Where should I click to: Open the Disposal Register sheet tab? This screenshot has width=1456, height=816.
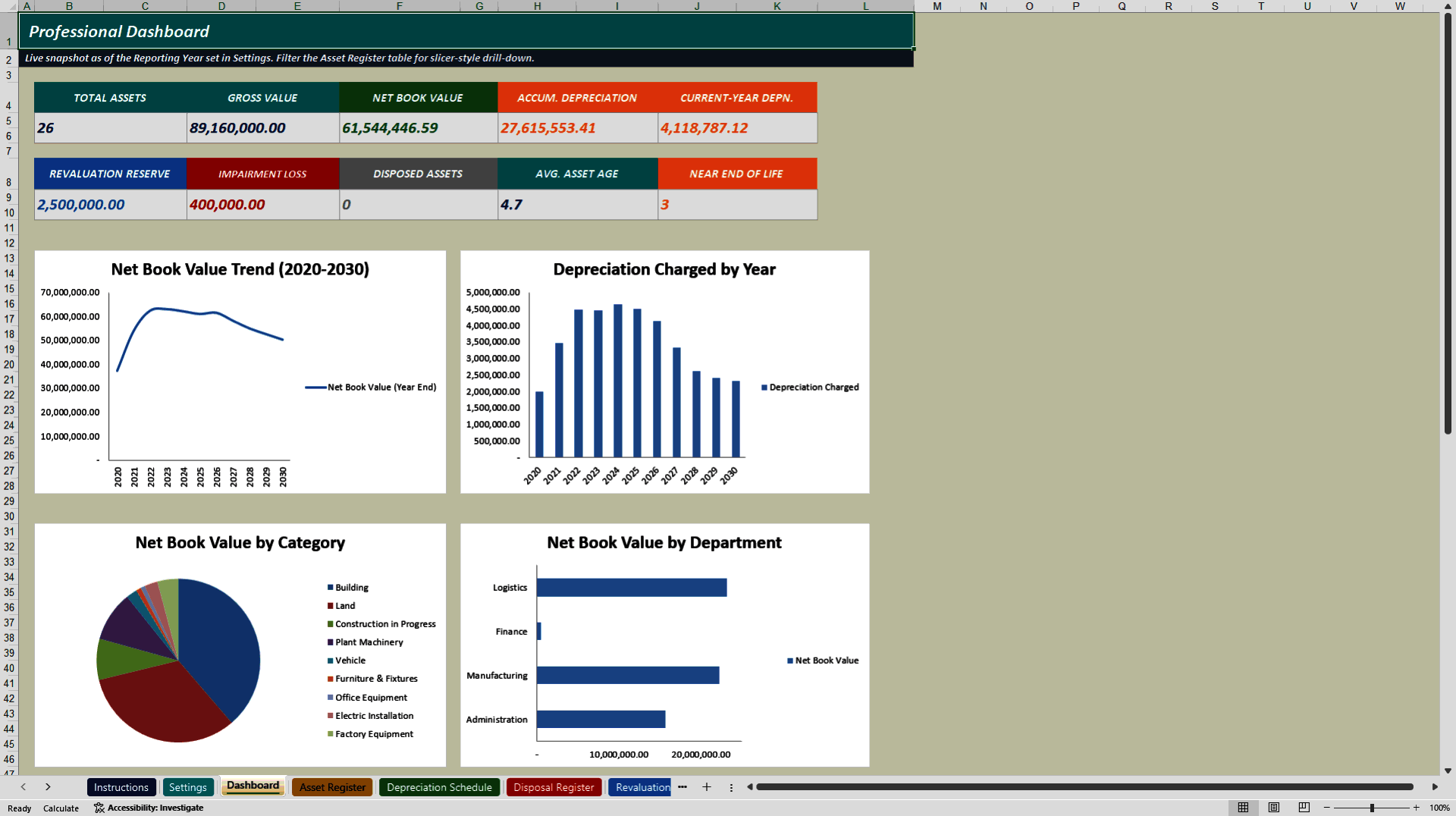tap(554, 787)
